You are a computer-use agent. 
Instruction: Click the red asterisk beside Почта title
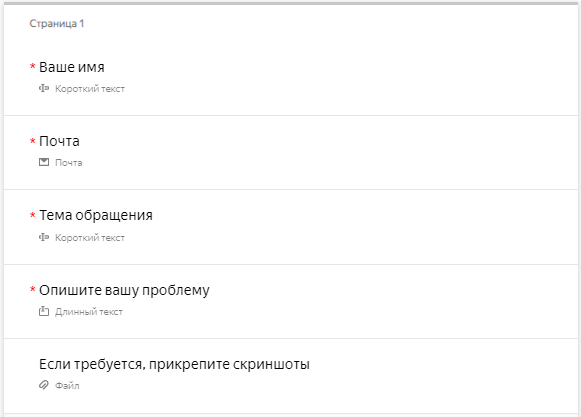33,140
